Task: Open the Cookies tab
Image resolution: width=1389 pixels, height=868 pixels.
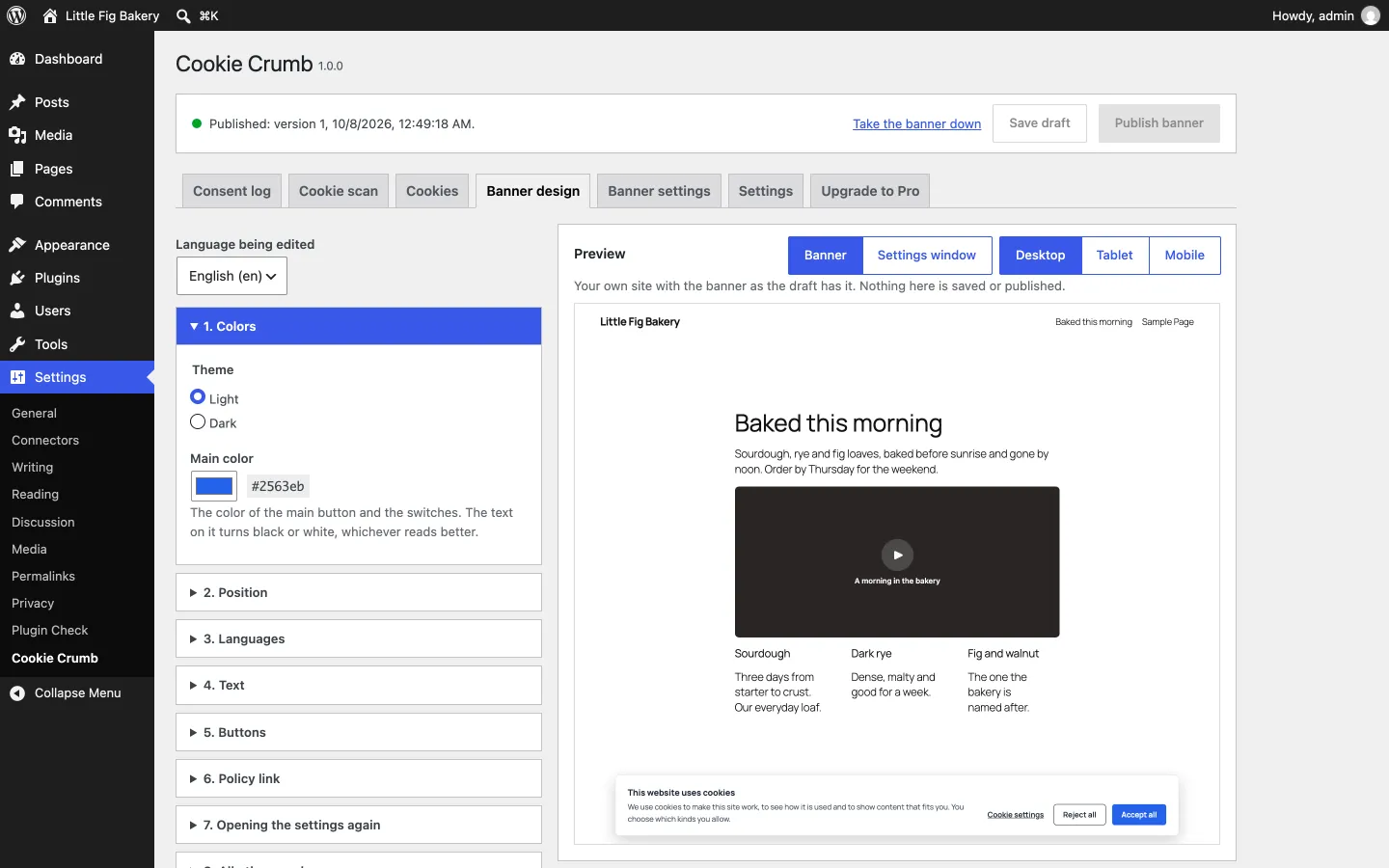Action: [x=432, y=191]
